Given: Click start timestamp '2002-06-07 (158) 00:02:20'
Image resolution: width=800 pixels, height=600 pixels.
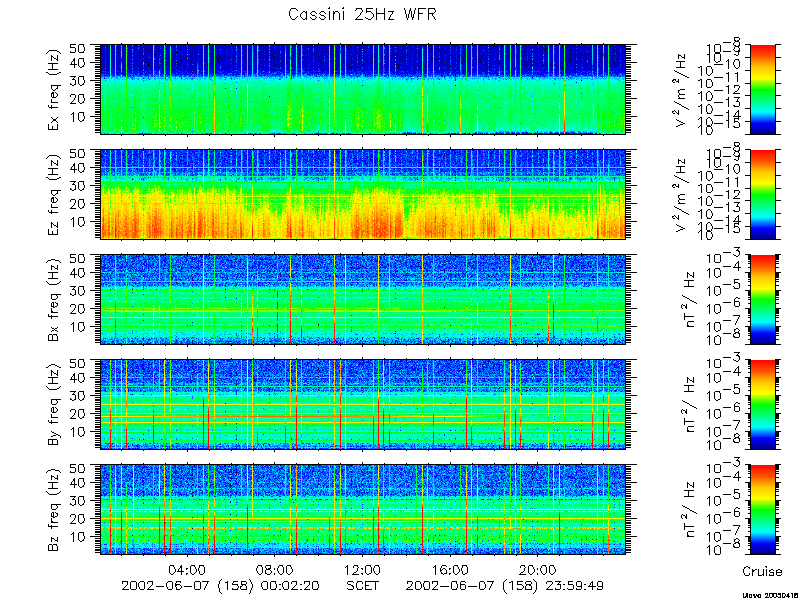Looking at the screenshot, I should click(x=220, y=585).
